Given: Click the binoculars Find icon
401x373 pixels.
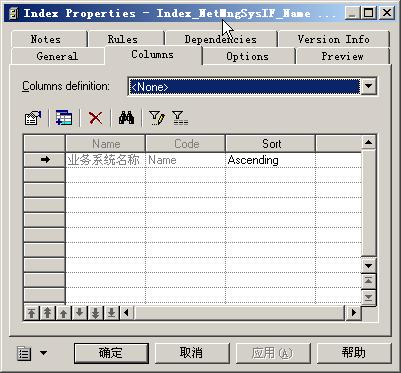Looking at the screenshot, I should coord(126,118).
